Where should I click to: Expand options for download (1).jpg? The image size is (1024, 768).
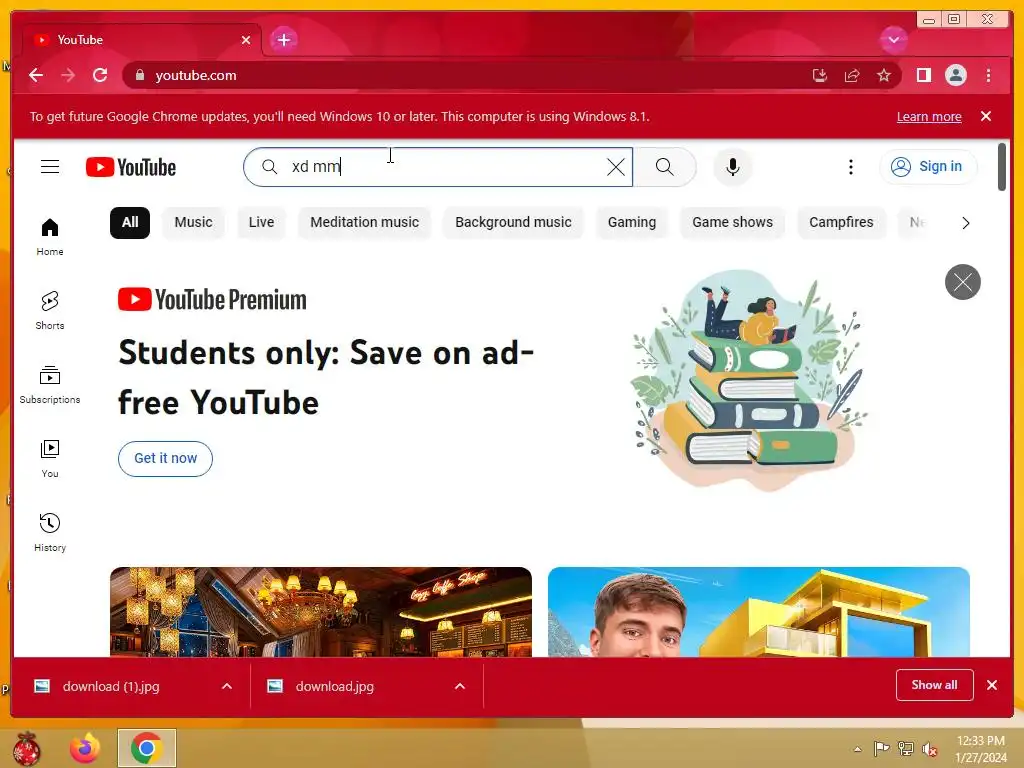coord(227,686)
